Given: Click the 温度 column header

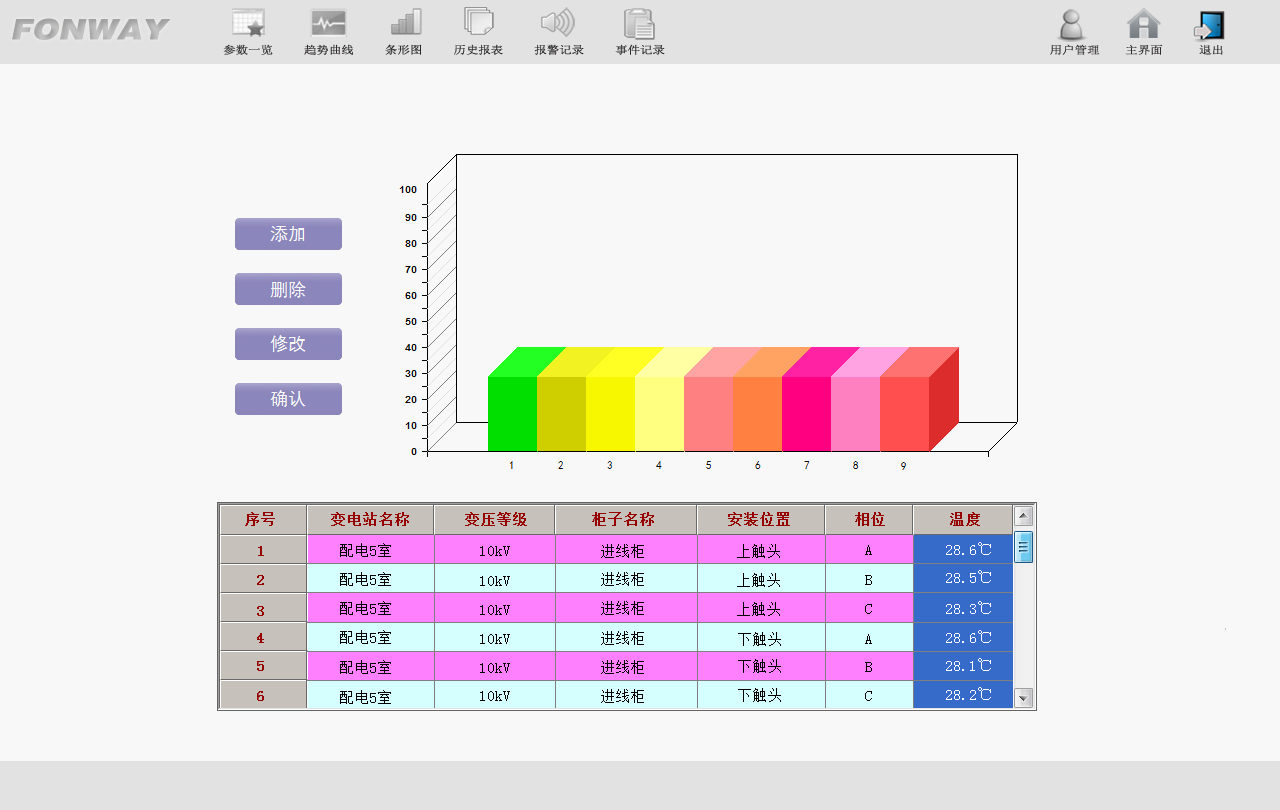Looking at the screenshot, I should [963, 520].
